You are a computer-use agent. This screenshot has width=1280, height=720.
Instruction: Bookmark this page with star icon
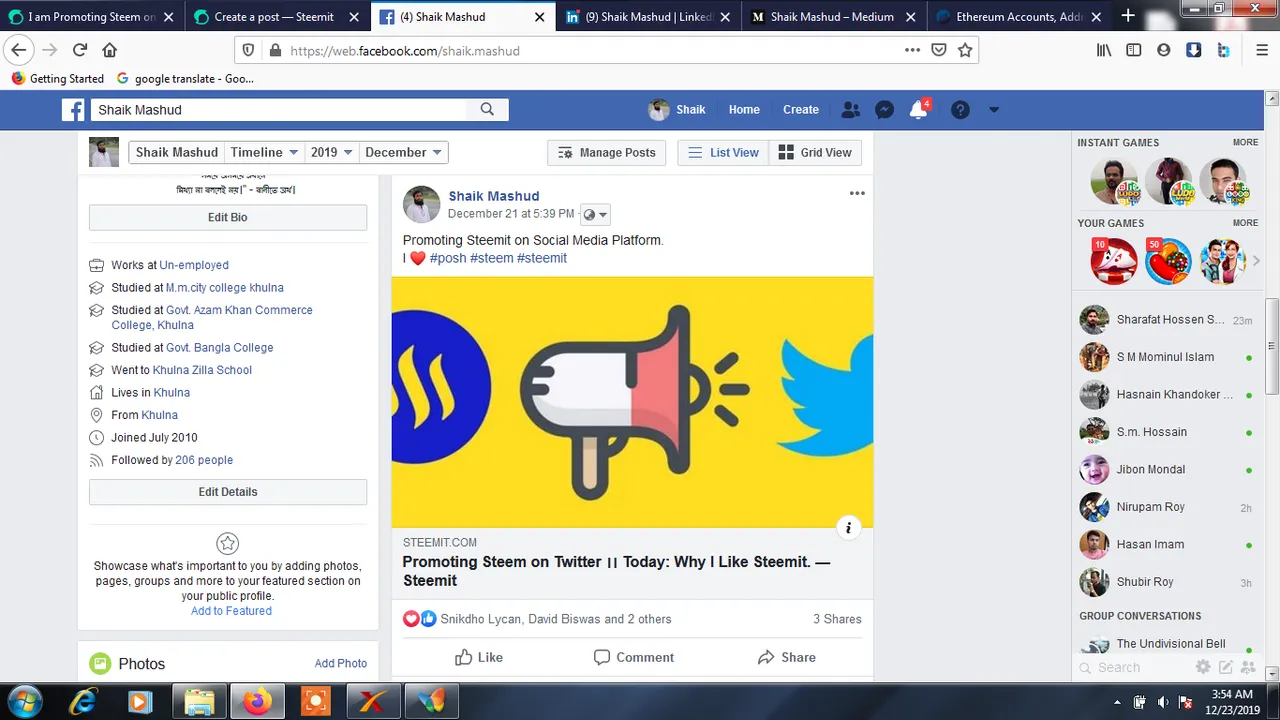(965, 50)
